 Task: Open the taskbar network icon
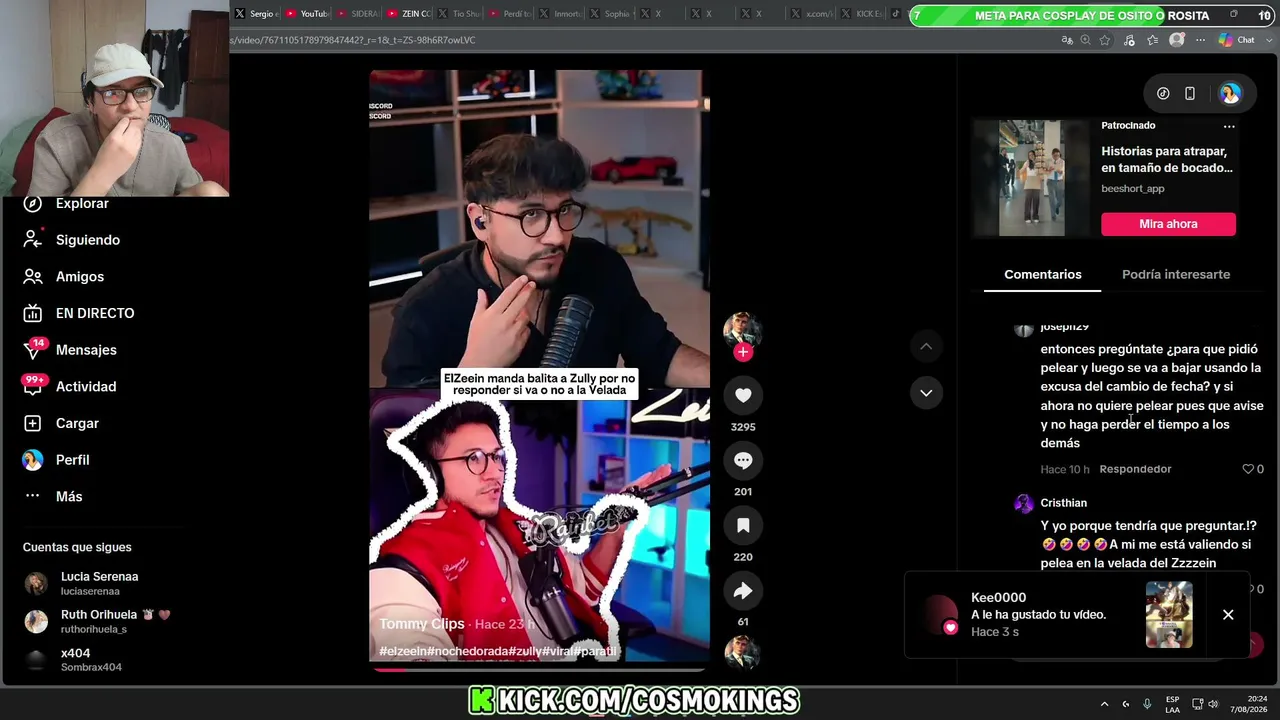point(1197,704)
